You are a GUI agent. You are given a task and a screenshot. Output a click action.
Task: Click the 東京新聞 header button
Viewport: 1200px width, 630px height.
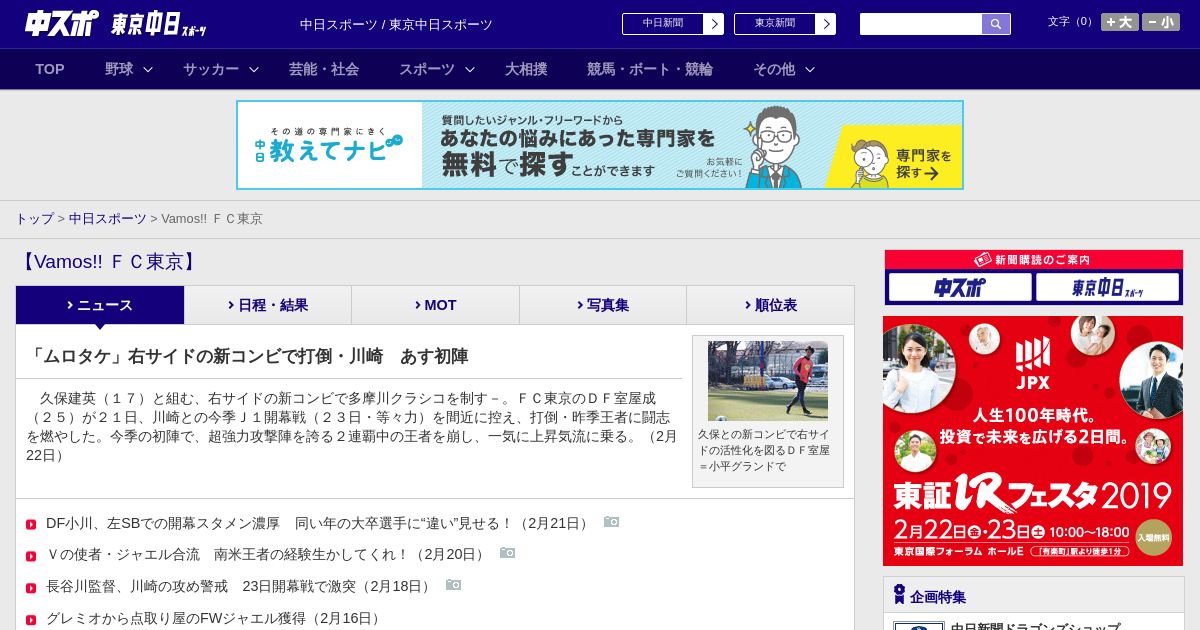(775, 24)
